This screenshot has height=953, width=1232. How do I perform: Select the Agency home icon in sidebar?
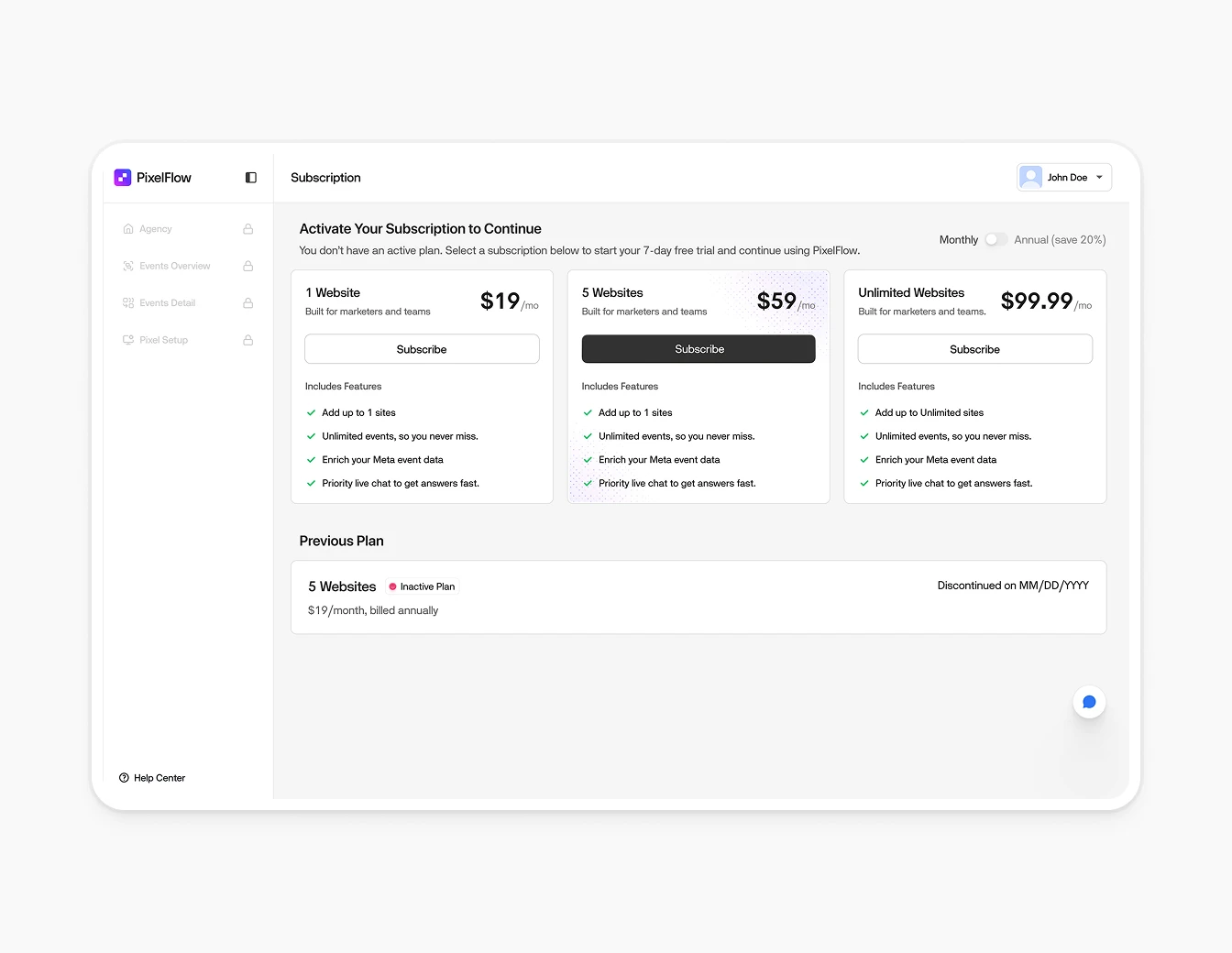click(127, 228)
